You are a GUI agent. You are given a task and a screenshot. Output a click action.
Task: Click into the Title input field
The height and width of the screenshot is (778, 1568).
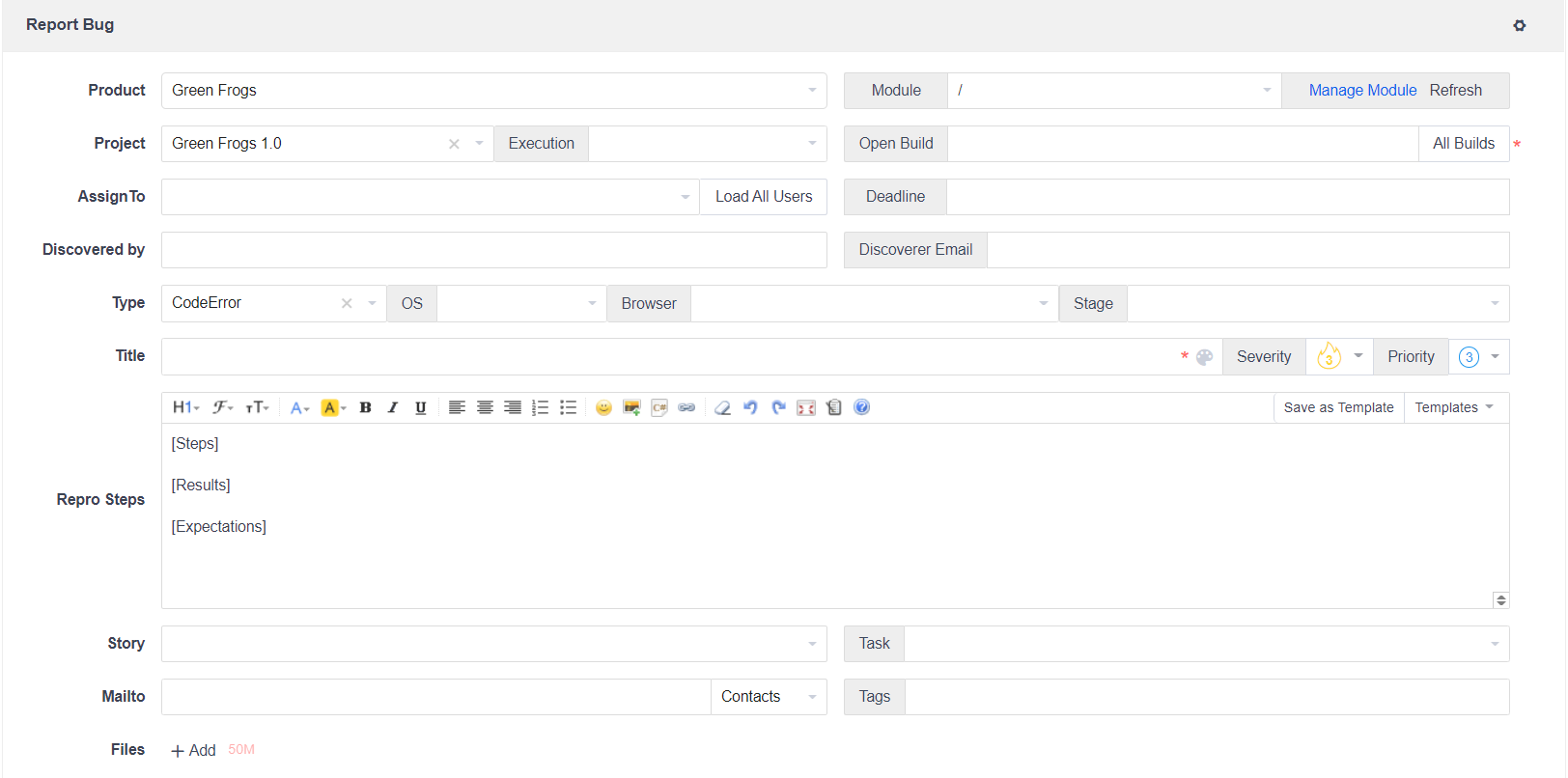tap(666, 356)
